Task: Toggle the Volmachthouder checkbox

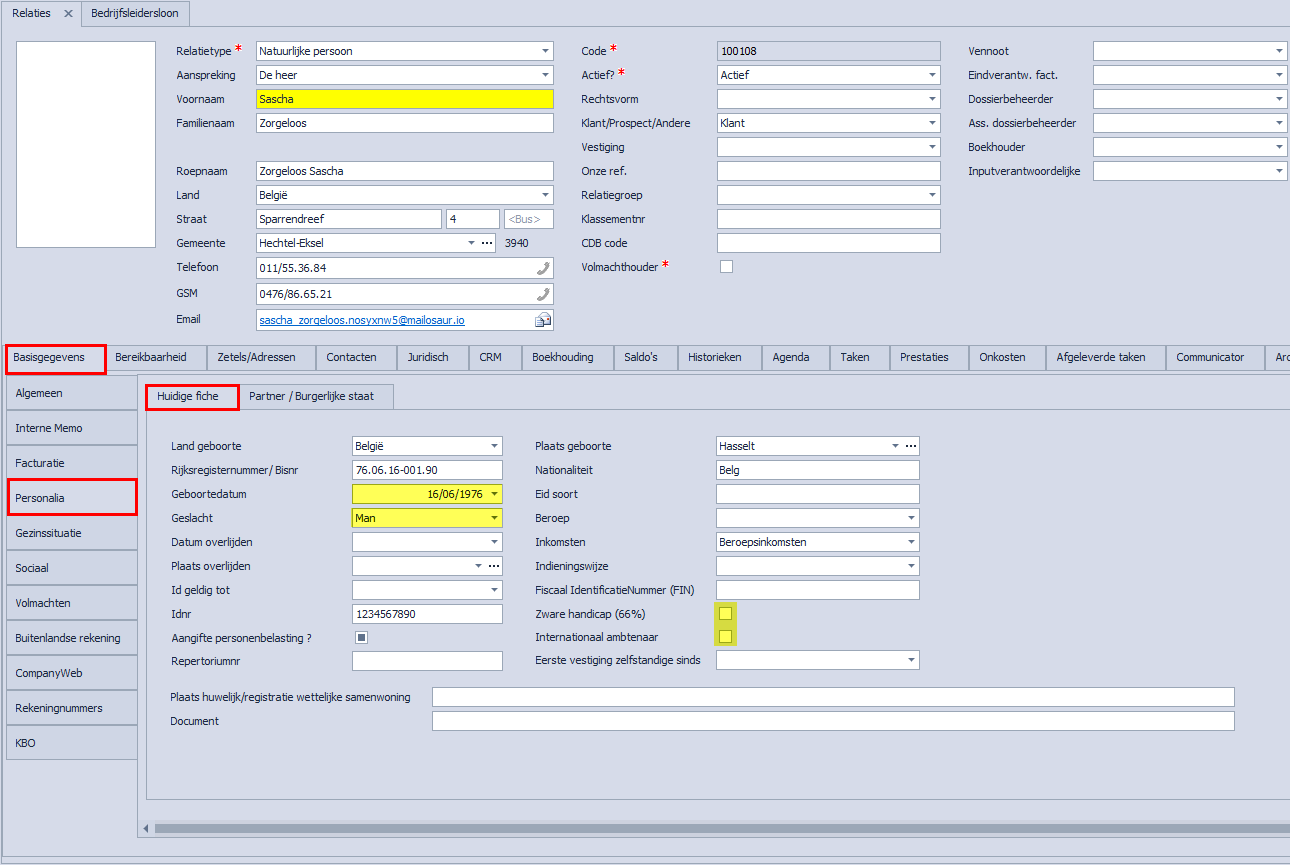Action: [726, 267]
